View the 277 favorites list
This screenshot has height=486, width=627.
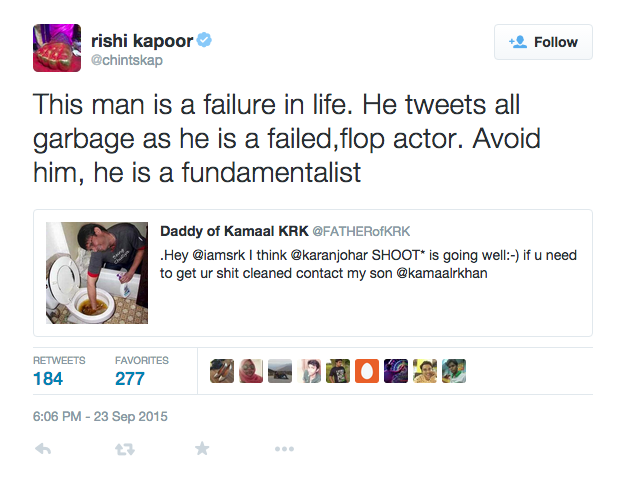pos(130,379)
